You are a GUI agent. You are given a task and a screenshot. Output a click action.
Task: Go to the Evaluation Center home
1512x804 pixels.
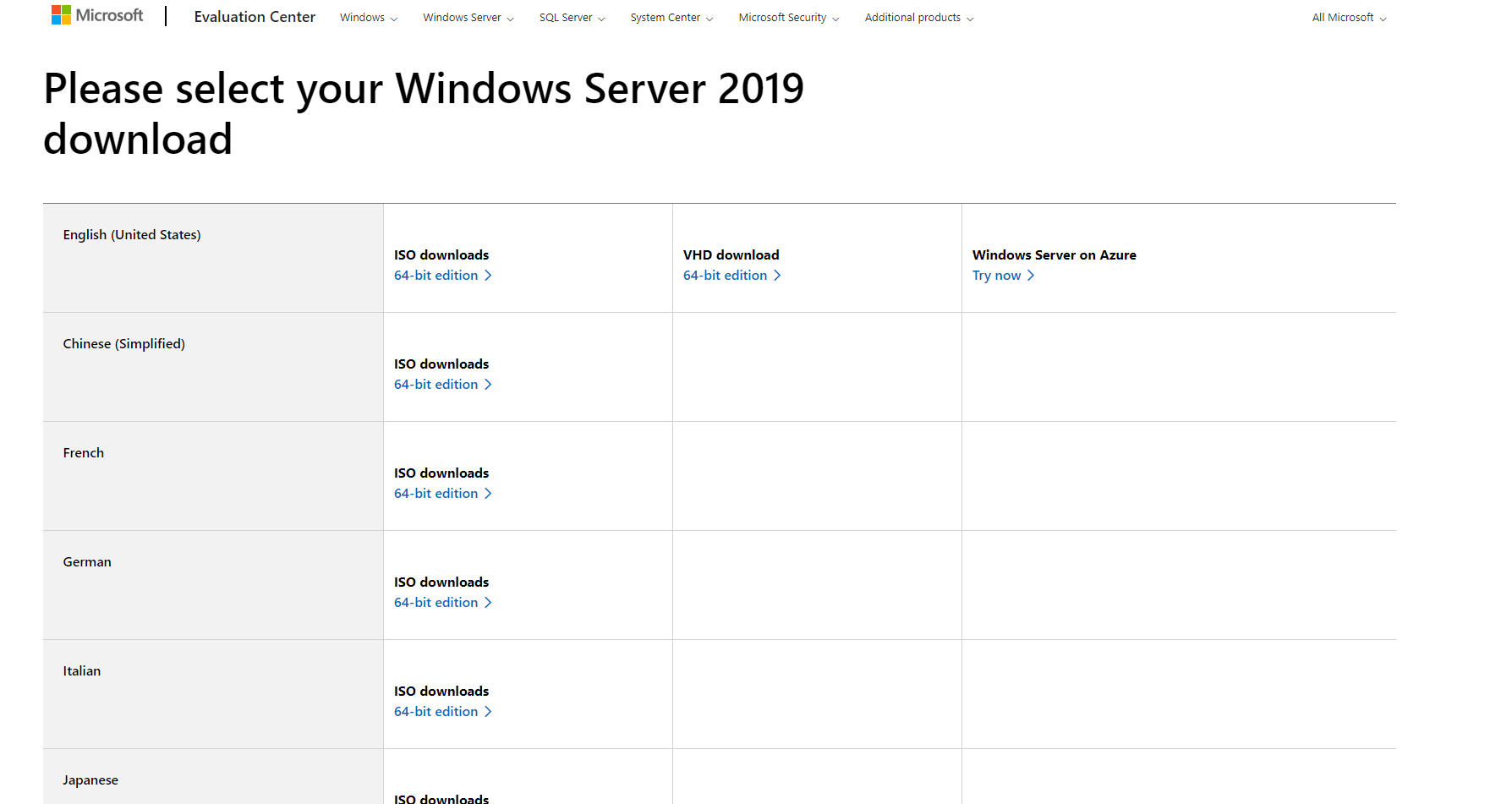pos(255,17)
